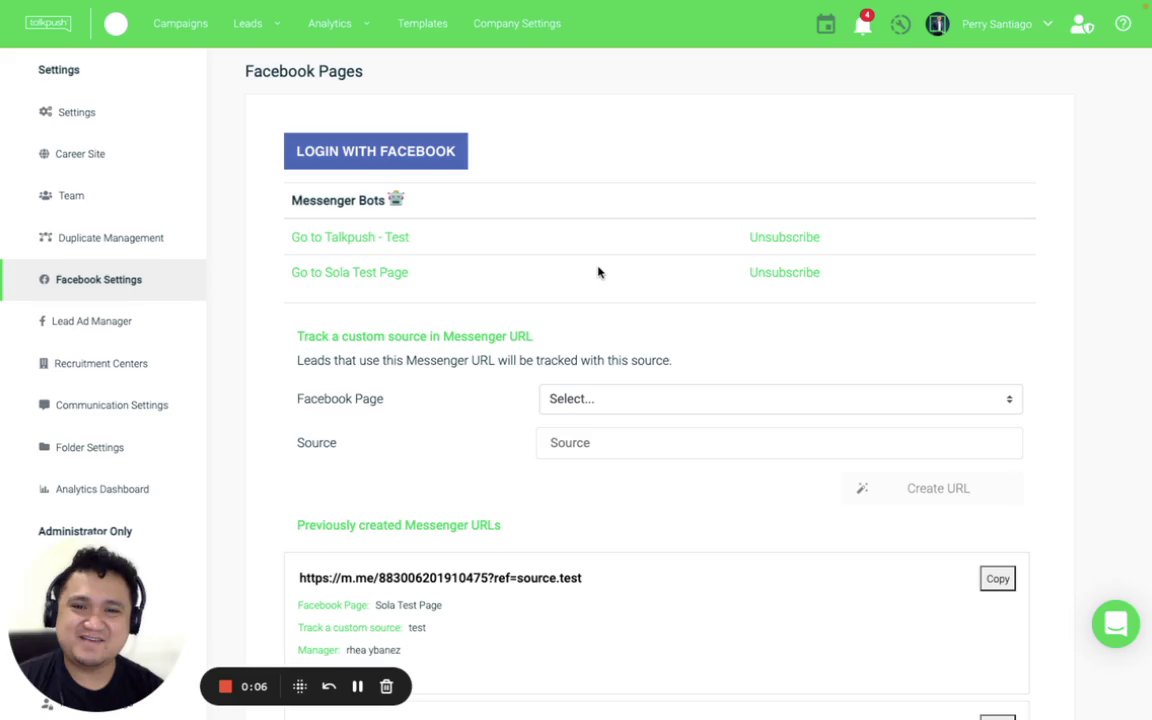Select Recruitment Centers in sidebar

click(101, 363)
